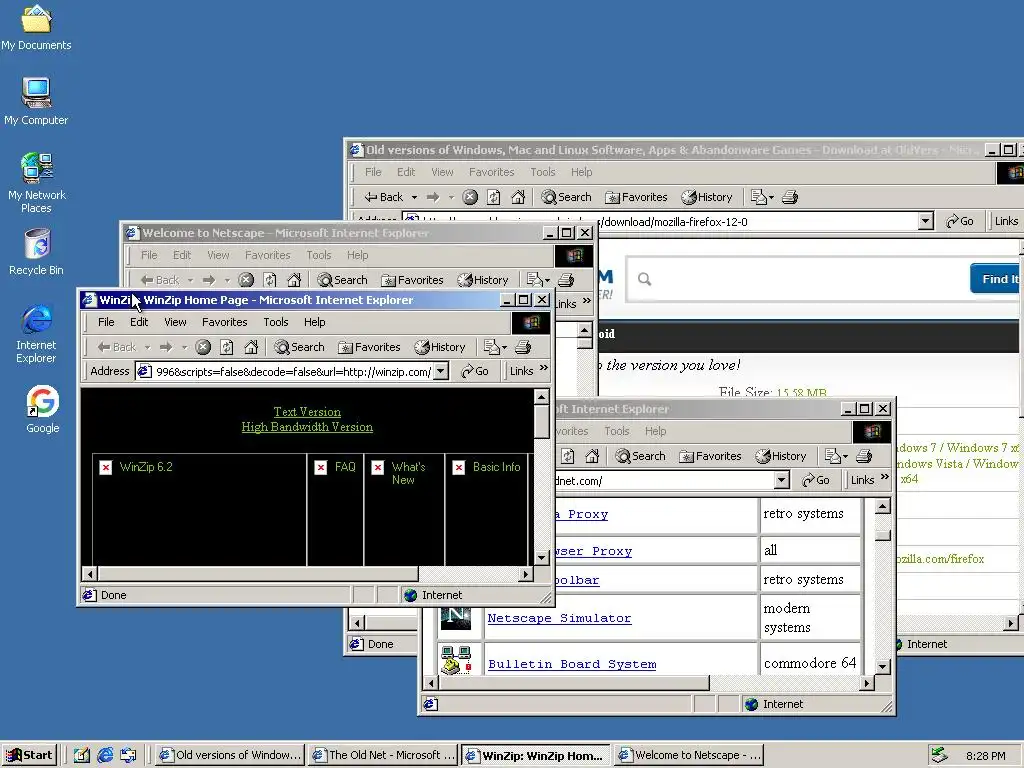This screenshot has width=1024, height=768.
Task: Click Home icon in Old versions window
Action: (518, 197)
